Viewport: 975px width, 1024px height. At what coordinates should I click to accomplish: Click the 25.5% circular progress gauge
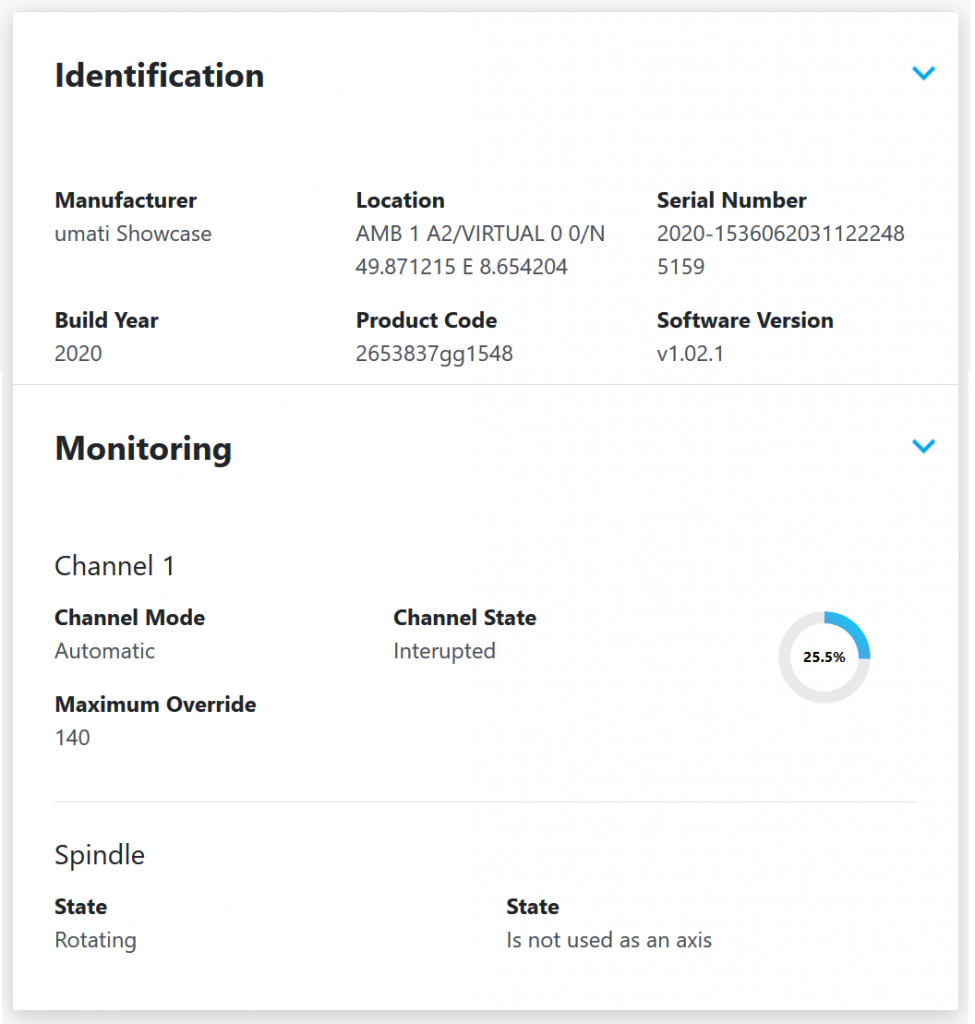point(824,657)
